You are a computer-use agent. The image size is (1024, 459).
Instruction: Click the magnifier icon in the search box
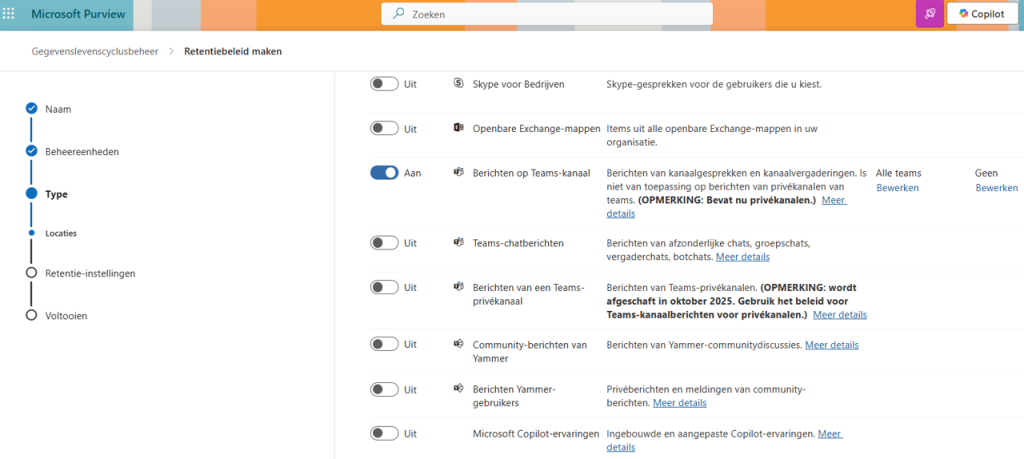(398, 14)
